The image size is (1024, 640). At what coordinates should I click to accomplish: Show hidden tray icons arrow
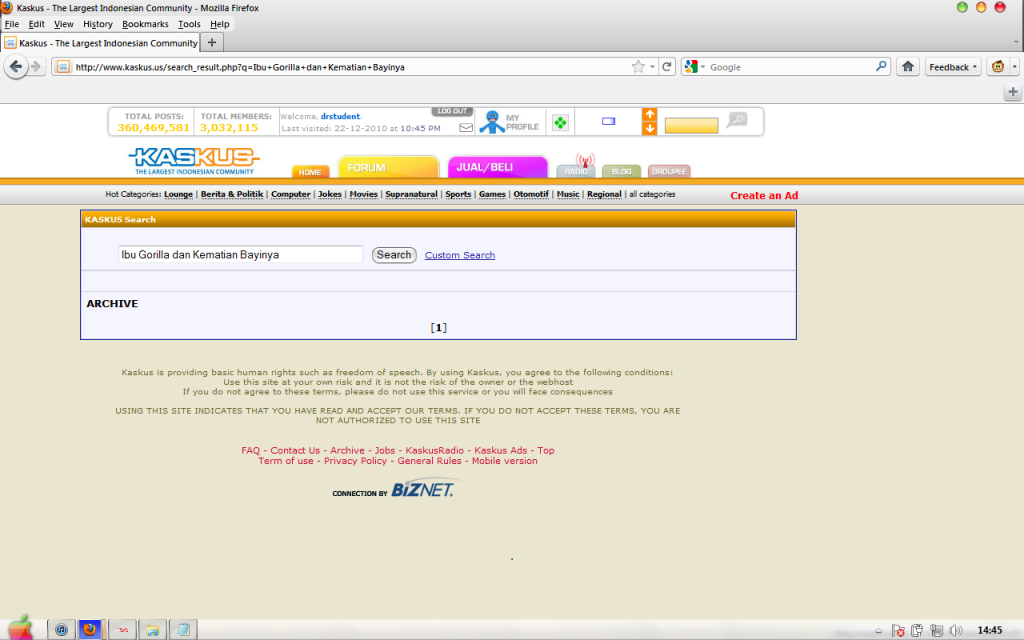pos(879,631)
